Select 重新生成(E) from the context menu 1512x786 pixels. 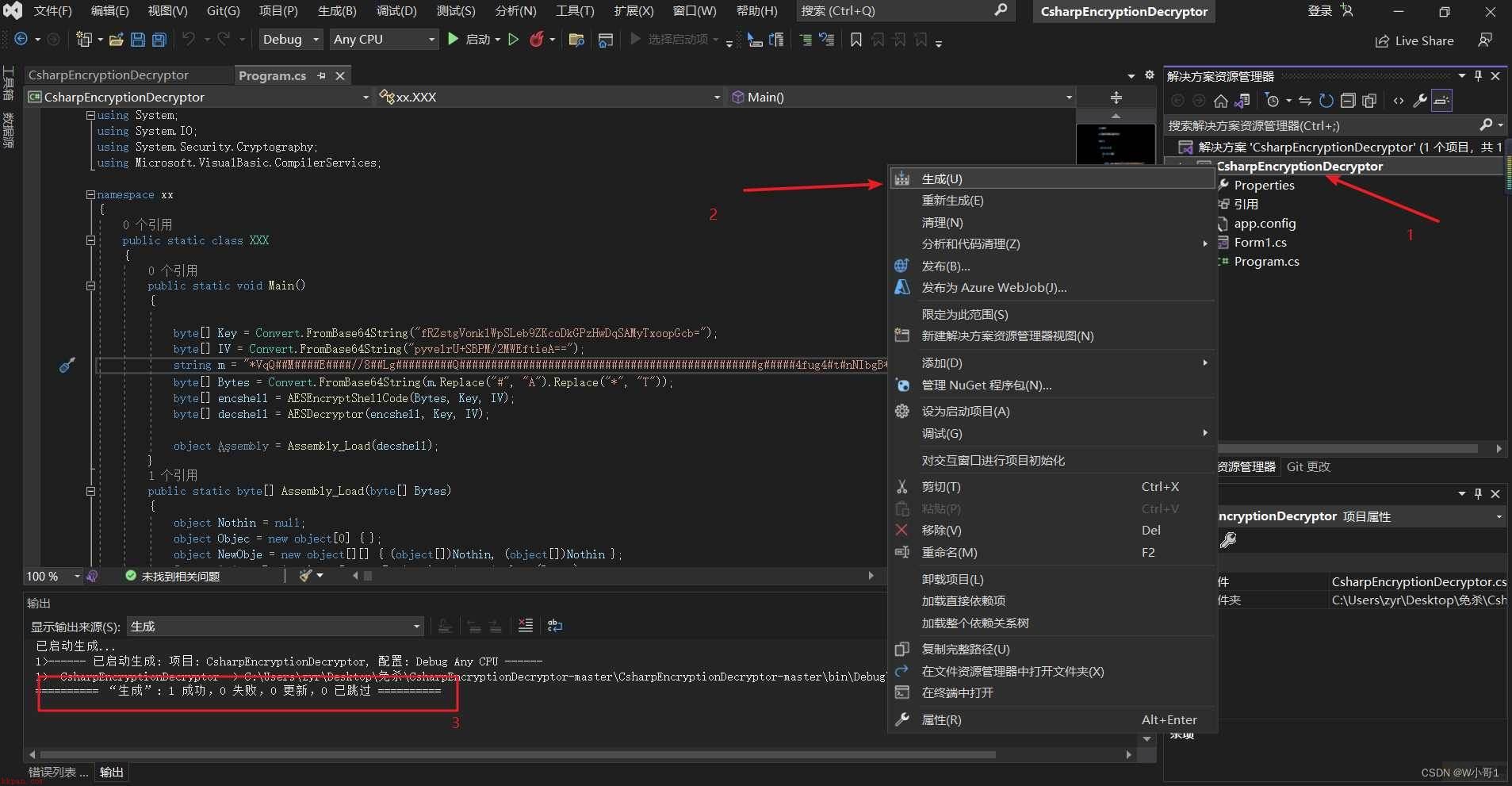click(1051, 201)
